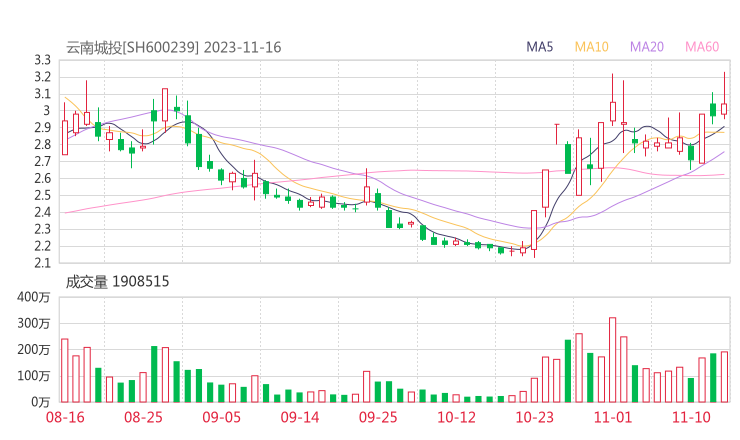The image size is (740, 440).
Task: Click the 2.6 price axis label
Action: (x=42, y=178)
